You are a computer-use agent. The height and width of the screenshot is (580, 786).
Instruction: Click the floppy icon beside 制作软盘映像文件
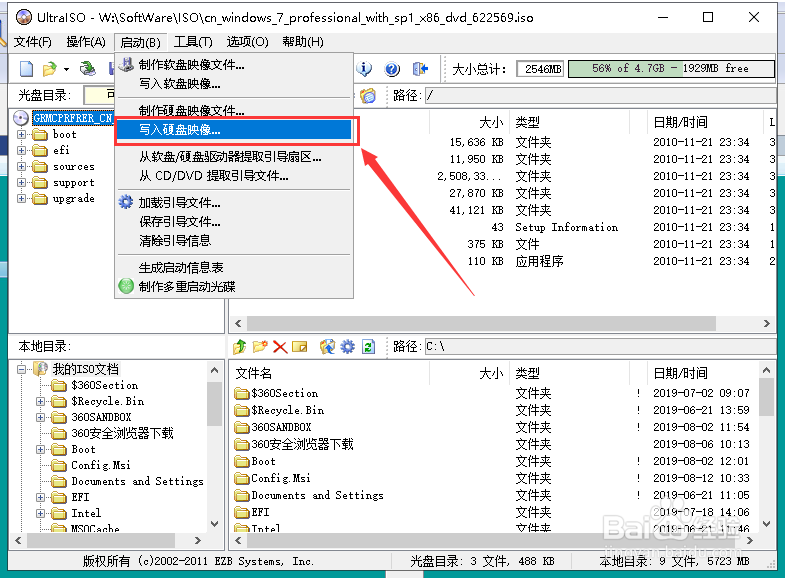(x=126, y=64)
